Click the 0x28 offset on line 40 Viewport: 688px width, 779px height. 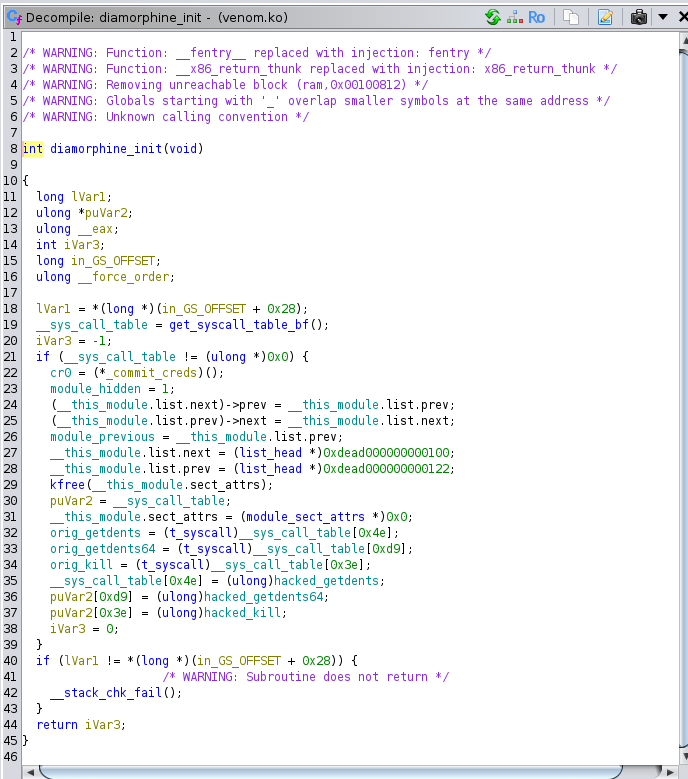(316, 661)
